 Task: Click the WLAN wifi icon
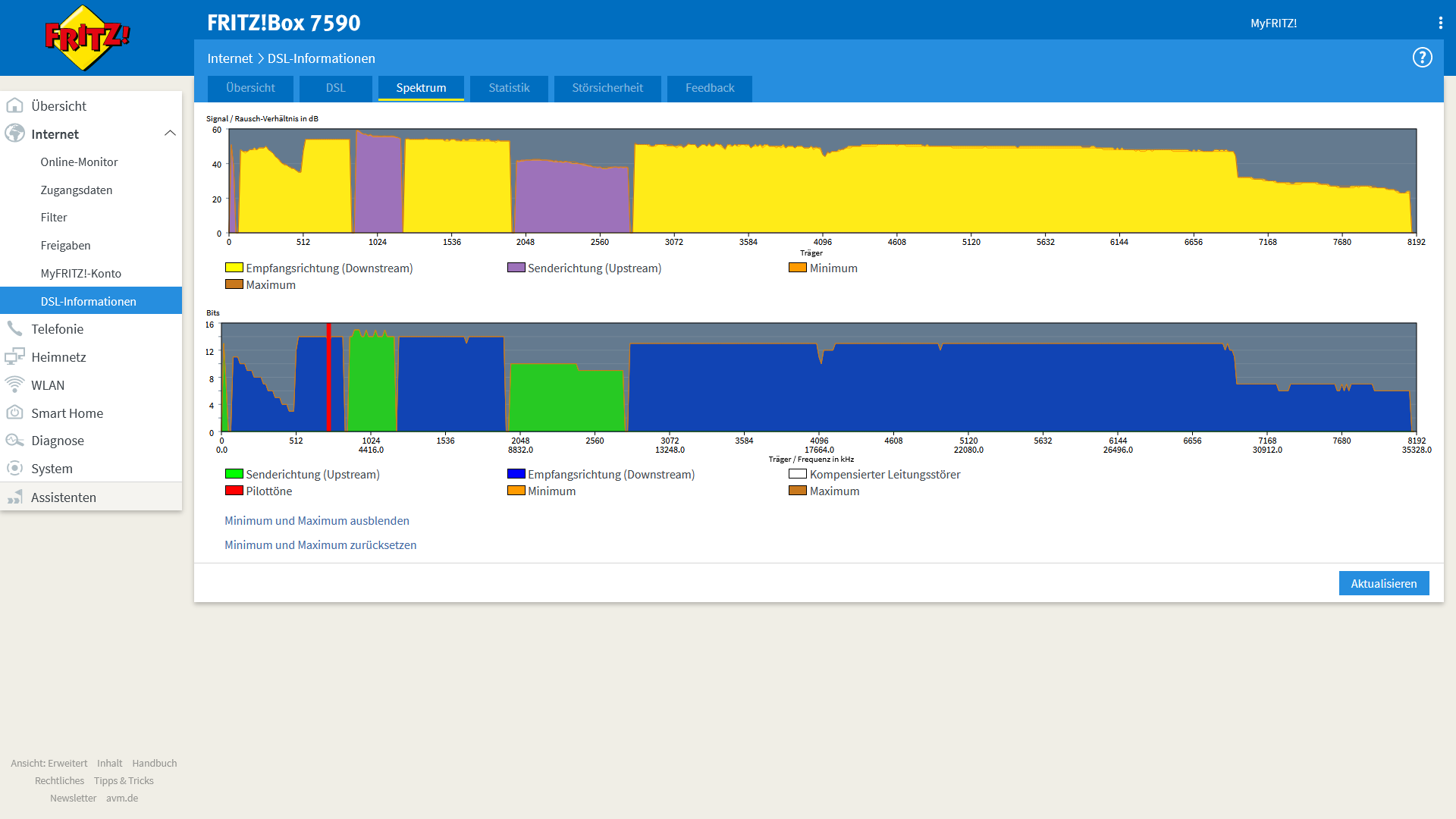point(14,384)
